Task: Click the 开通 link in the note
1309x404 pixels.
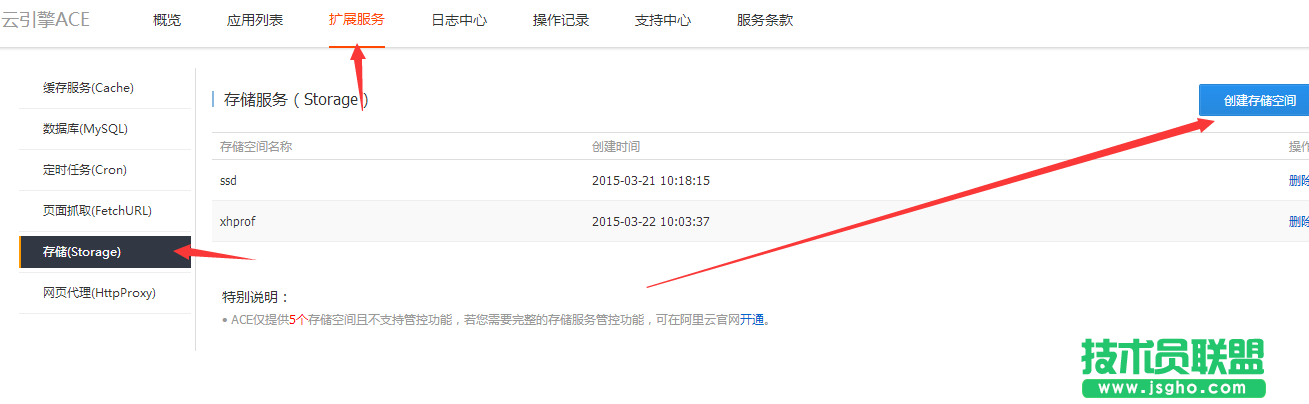Action: coord(752,320)
